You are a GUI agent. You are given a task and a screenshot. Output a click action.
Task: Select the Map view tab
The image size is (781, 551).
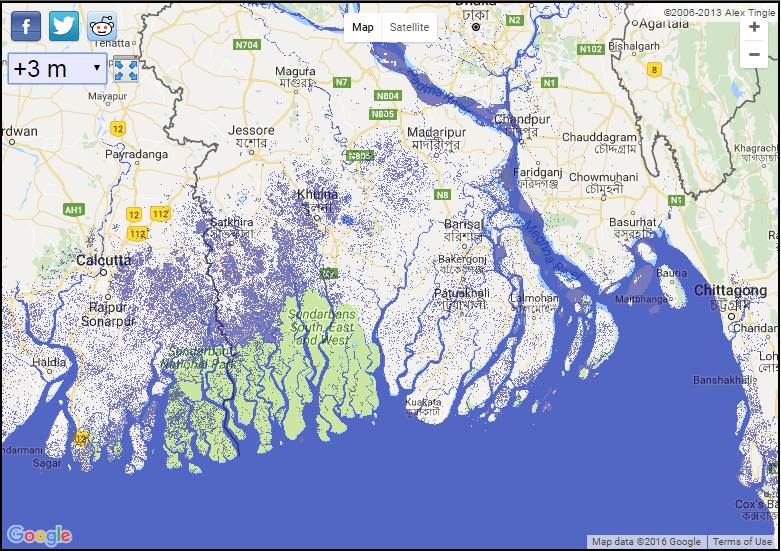coord(363,27)
